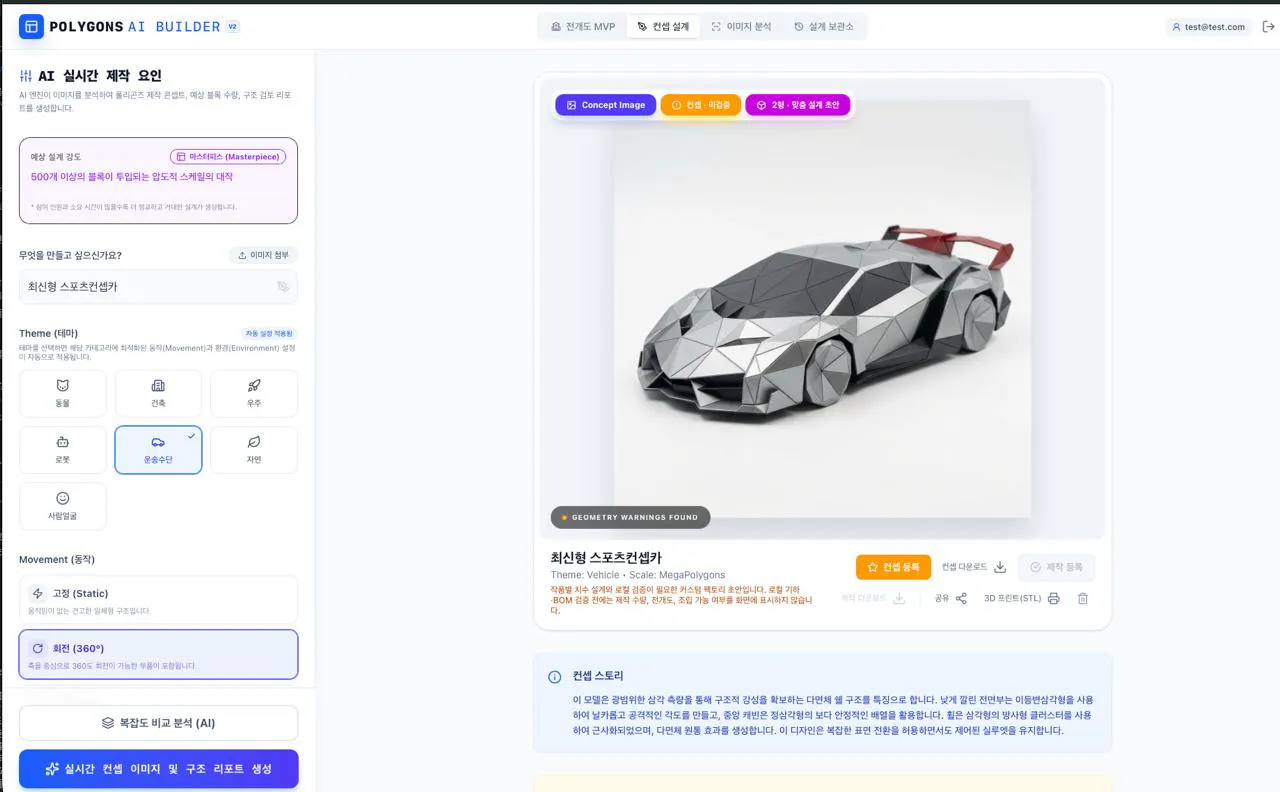Open the test@test.com account button
The width and height of the screenshot is (1280, 792).
1209,27
